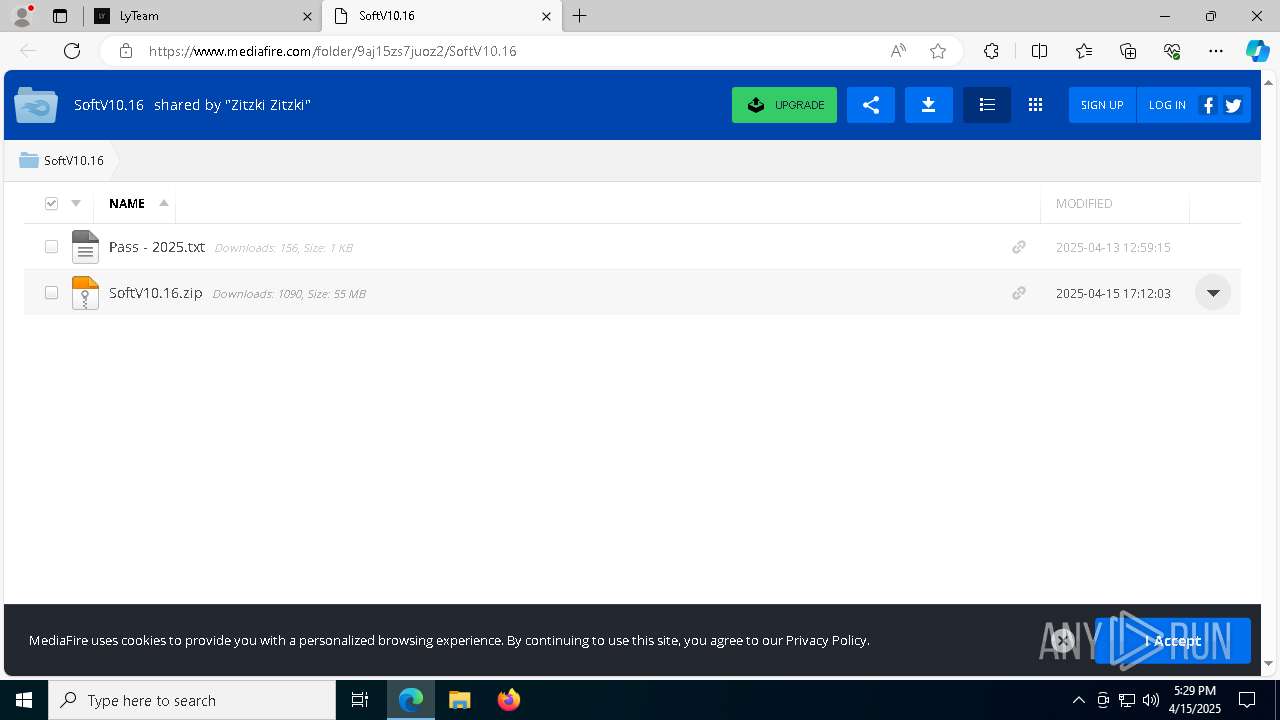Open the Edge profile avatar

pos(21,16)
